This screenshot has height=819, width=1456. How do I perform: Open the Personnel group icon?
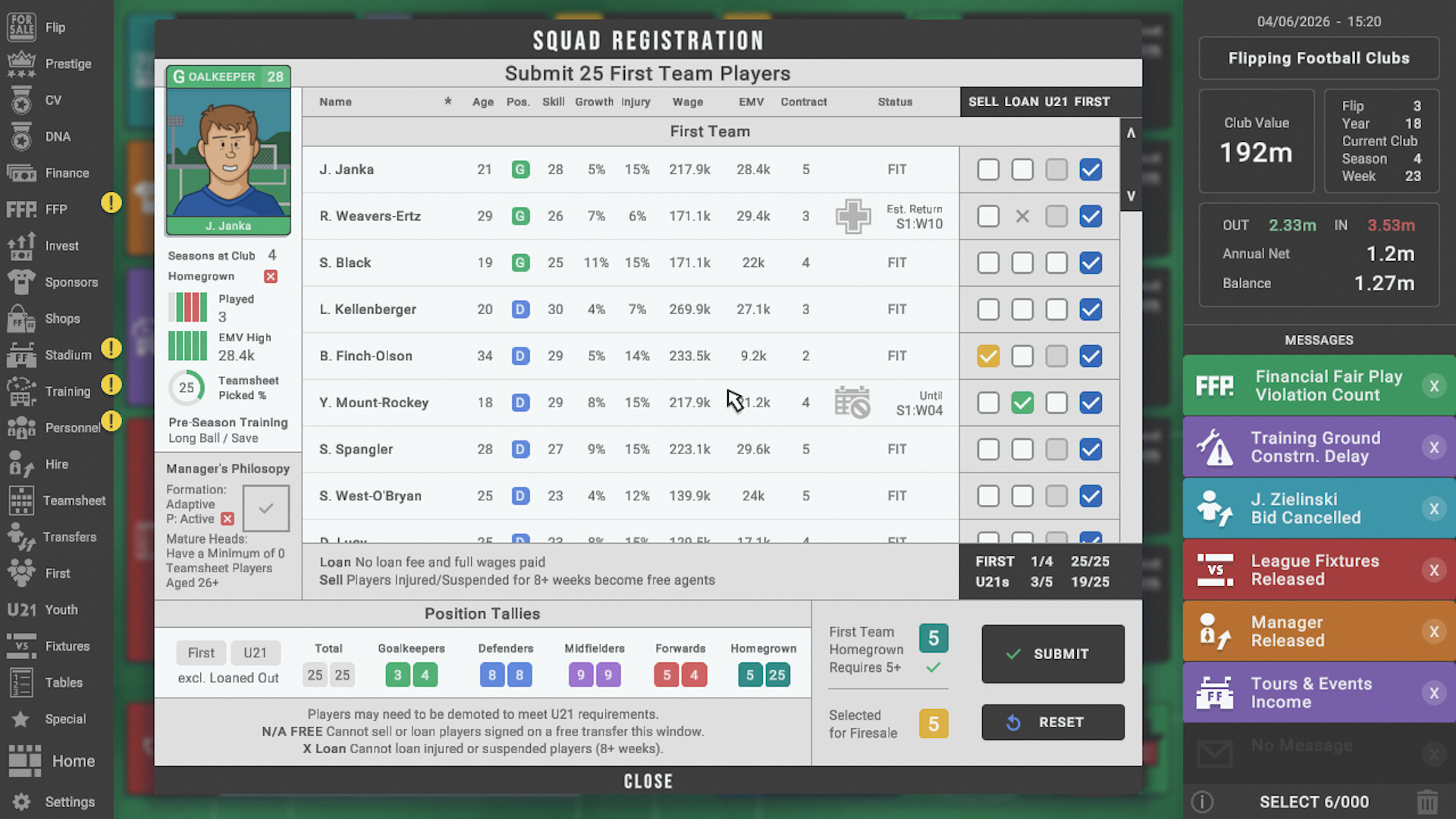coord(21,428)
